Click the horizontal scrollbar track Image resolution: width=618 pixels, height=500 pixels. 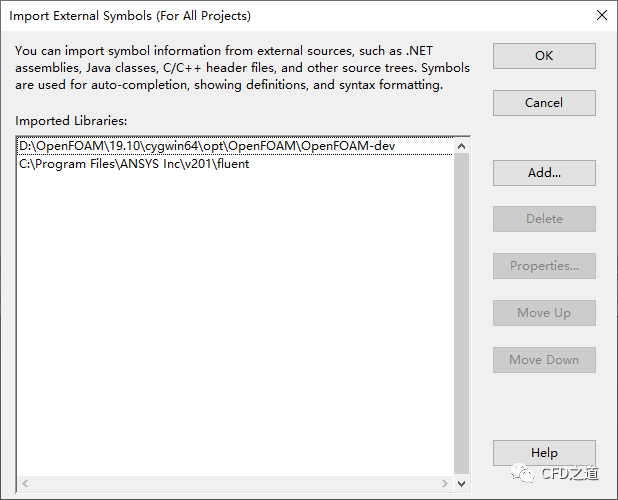coord(235,484)
